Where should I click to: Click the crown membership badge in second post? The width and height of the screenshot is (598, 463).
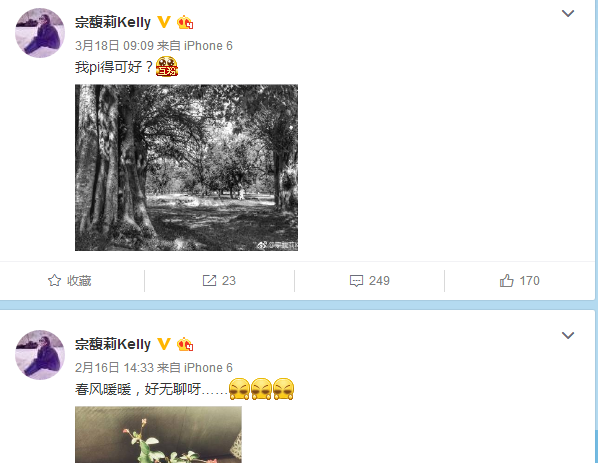point(185,344)
